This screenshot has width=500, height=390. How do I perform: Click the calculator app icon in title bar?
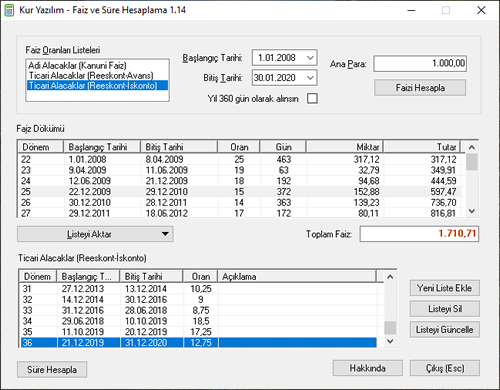(9, 10)
